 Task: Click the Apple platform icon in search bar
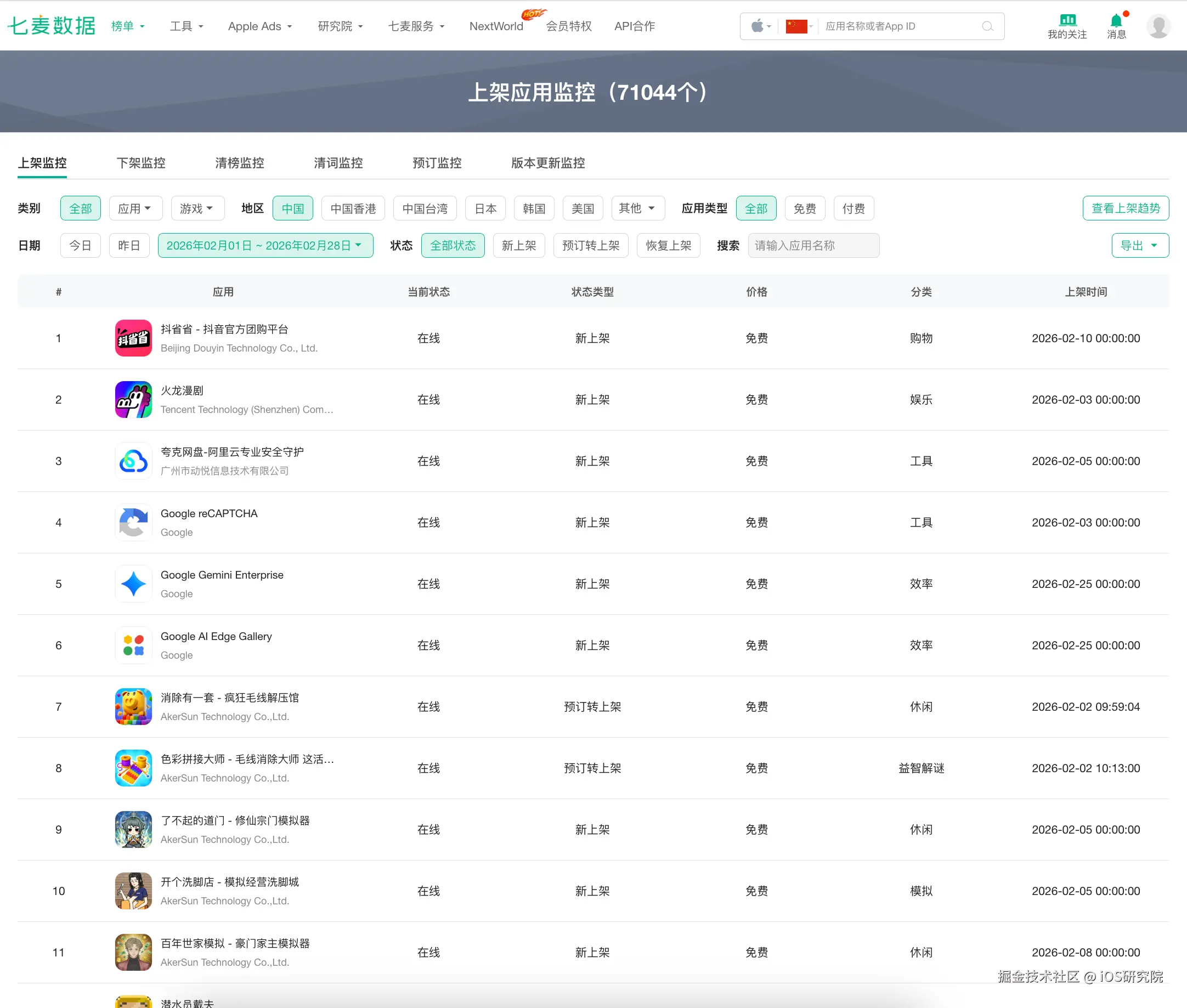(758, 26)
